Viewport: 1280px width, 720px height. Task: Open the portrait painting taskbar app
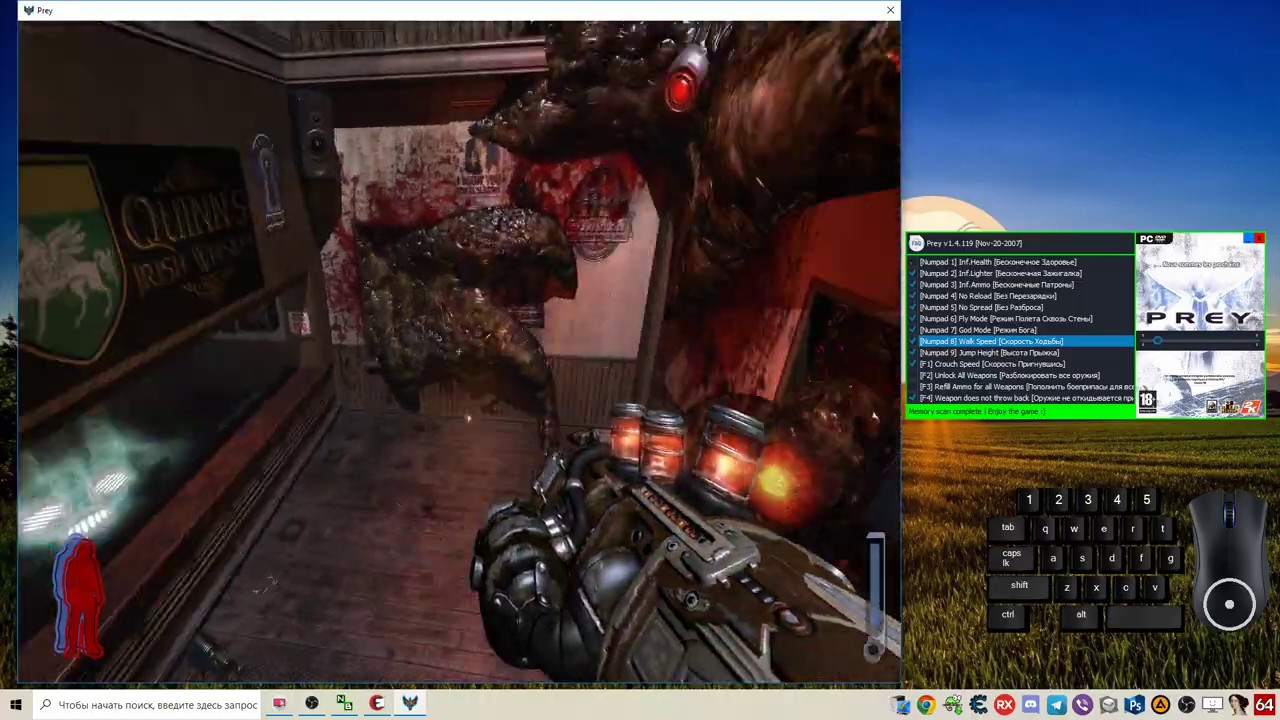click(x=1238, y=706)
